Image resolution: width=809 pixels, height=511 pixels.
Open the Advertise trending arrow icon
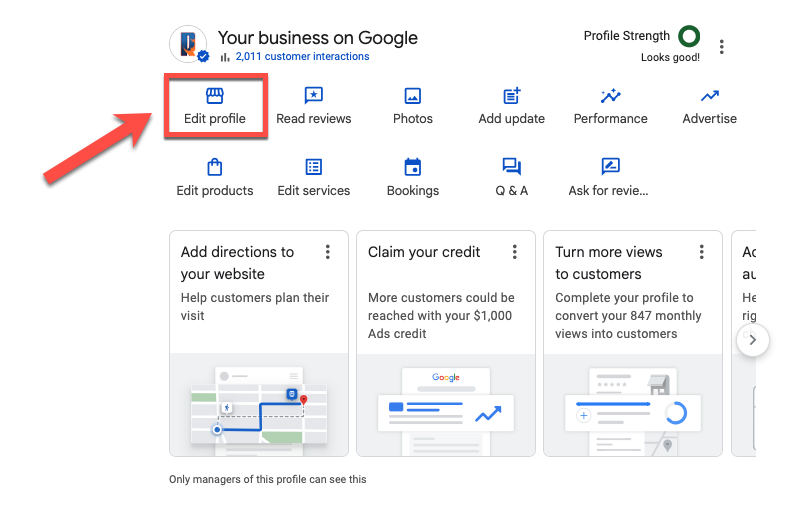point(709,95)
